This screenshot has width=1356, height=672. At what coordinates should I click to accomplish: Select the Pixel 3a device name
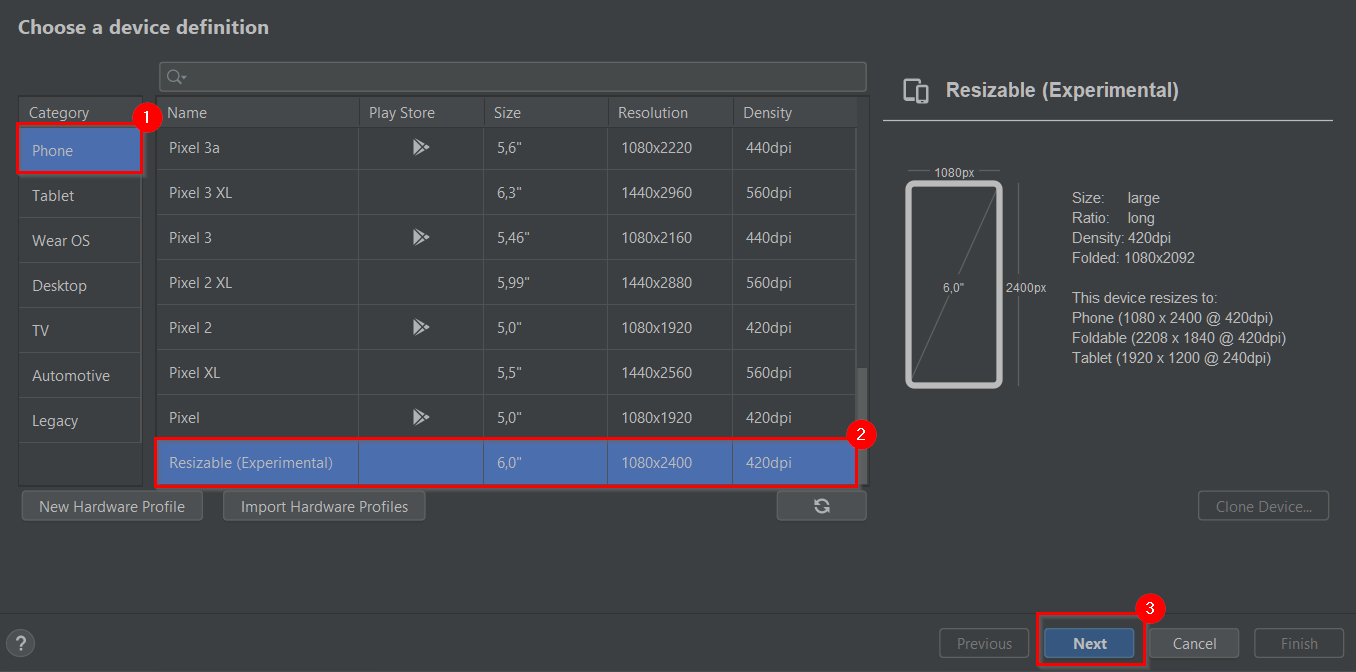coord(194,148)
